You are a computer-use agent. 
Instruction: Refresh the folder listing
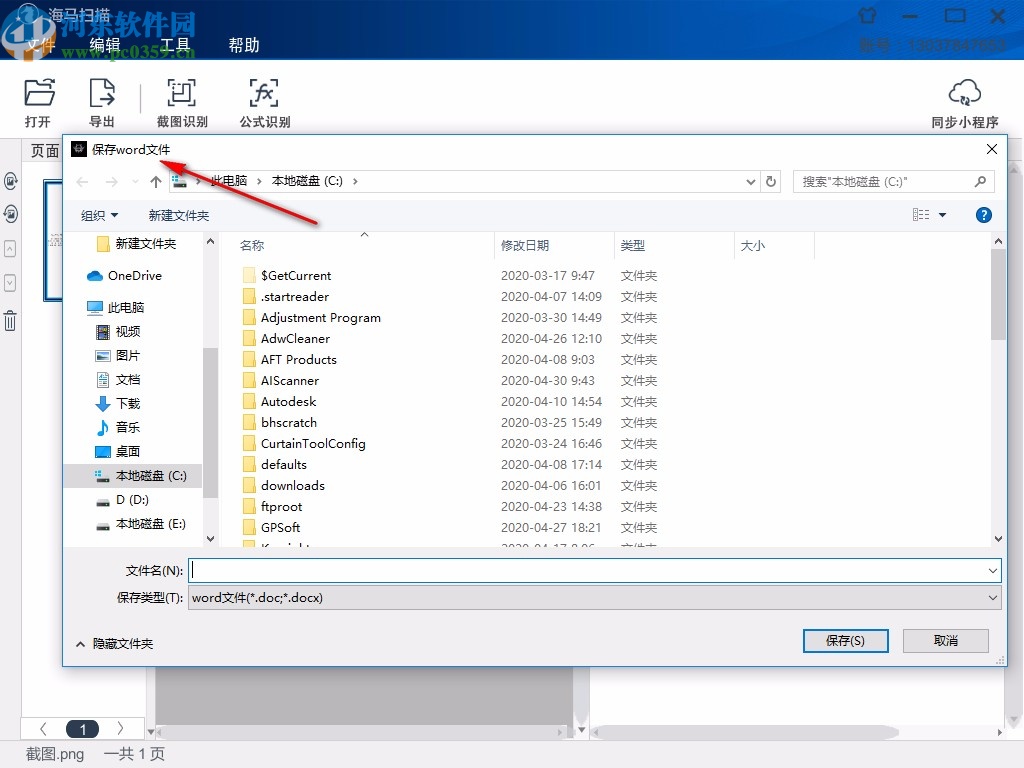(x=771, y=182)
